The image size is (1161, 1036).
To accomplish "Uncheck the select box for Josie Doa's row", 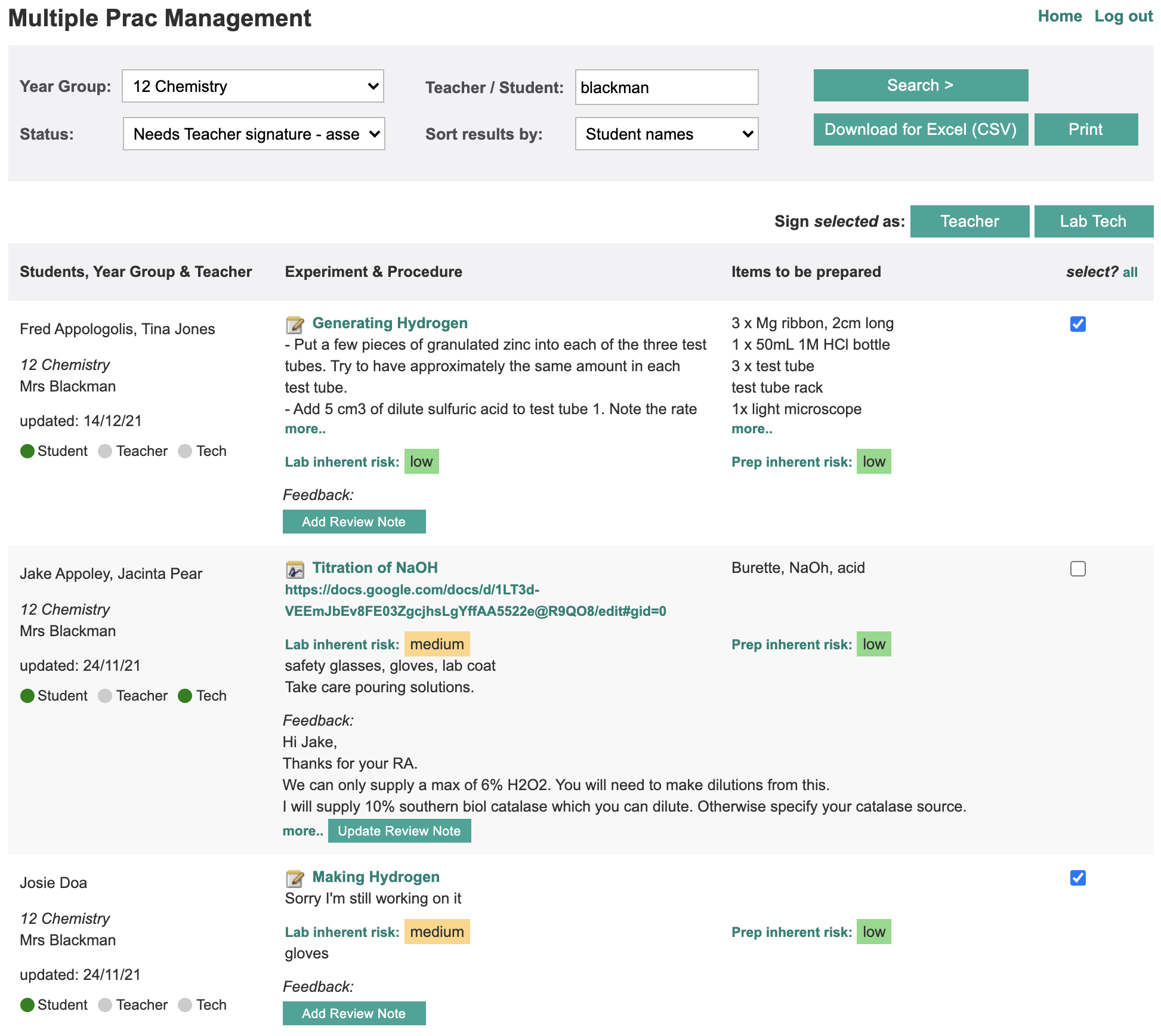I will pos(1077,877).
